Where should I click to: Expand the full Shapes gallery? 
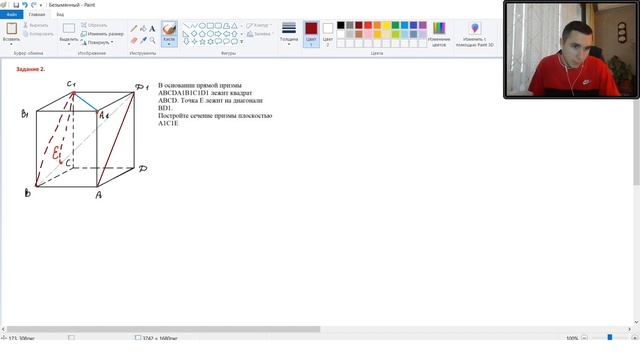click(242, 42)
